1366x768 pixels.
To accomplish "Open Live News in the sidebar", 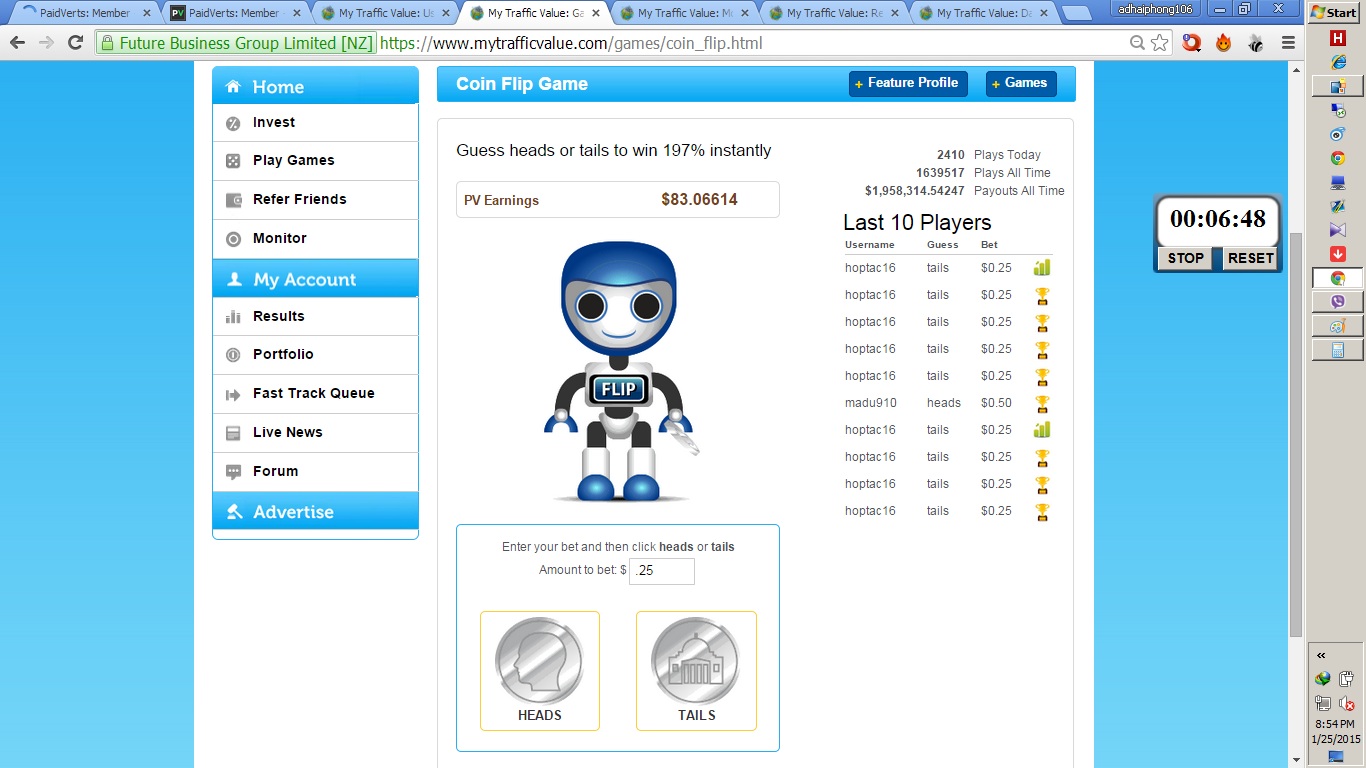I will coord(315,432).
